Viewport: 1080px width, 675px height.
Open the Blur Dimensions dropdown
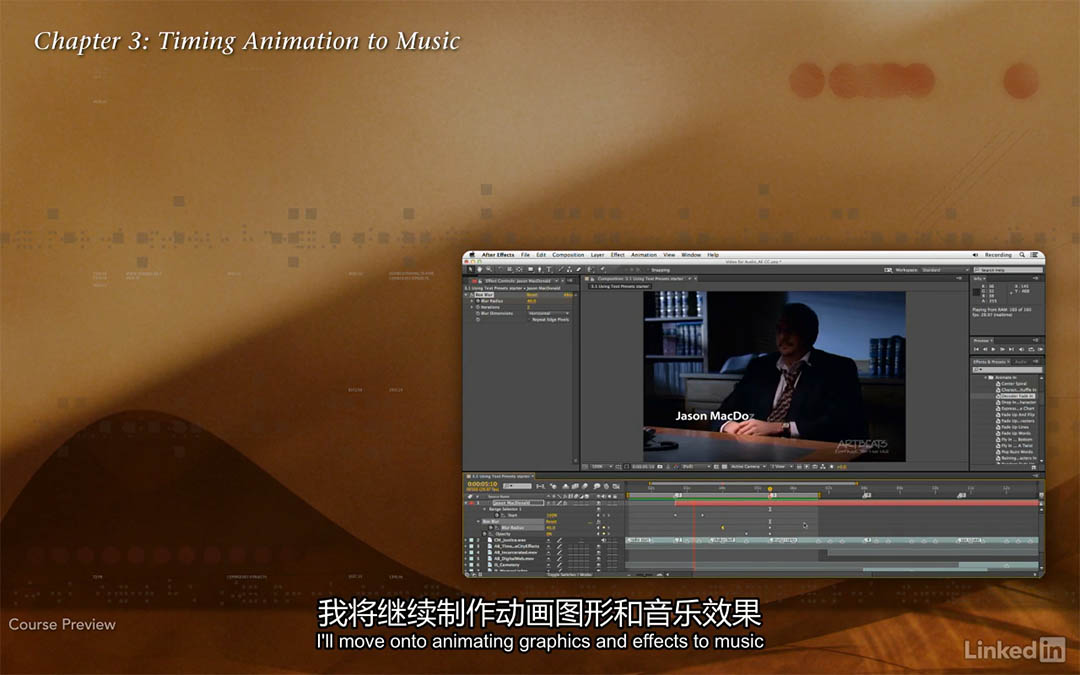click(549, 313)
